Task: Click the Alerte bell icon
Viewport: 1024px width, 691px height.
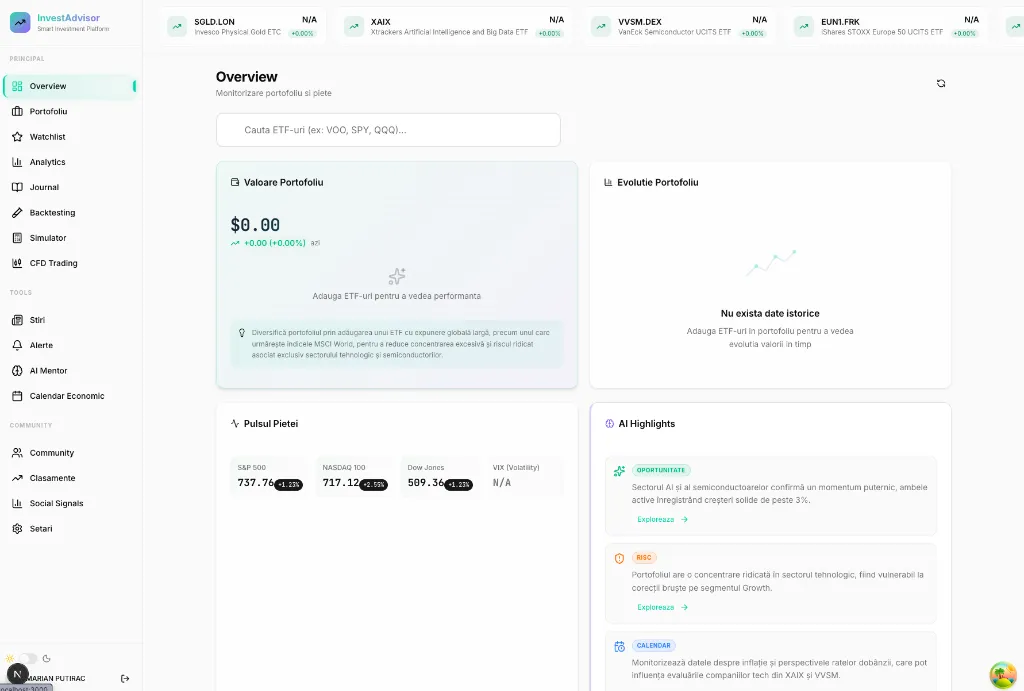Action: 18,345
